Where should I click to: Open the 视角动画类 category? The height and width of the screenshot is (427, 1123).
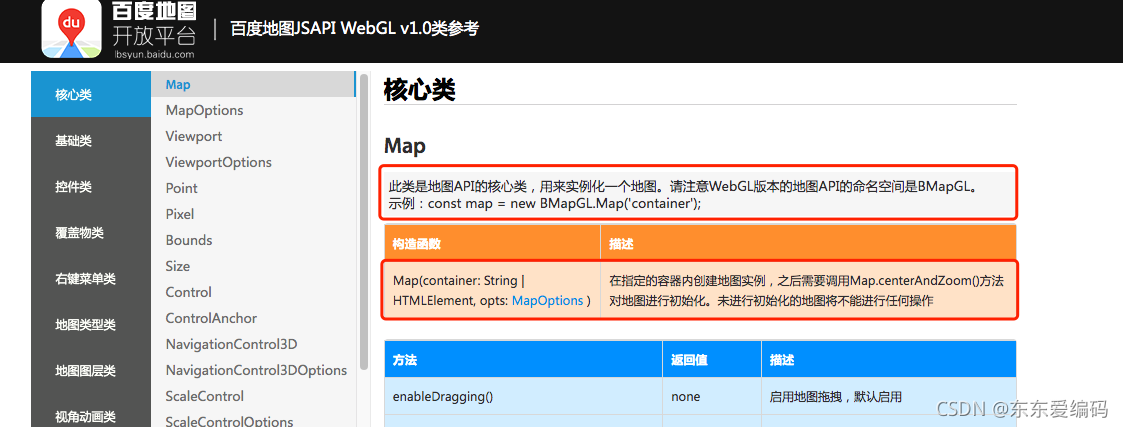[91, 413]
